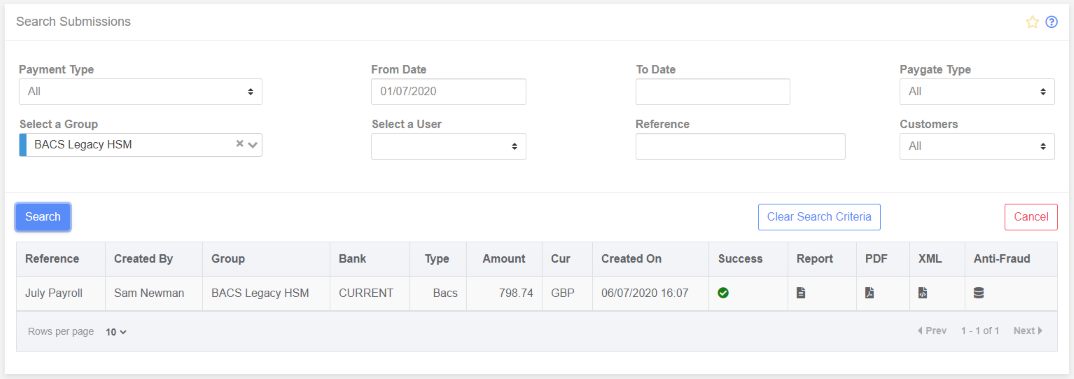Click the 798.74 amount cell
Image resolution: width=1074 pixels, height=379 pixels.
pos(504,293)
